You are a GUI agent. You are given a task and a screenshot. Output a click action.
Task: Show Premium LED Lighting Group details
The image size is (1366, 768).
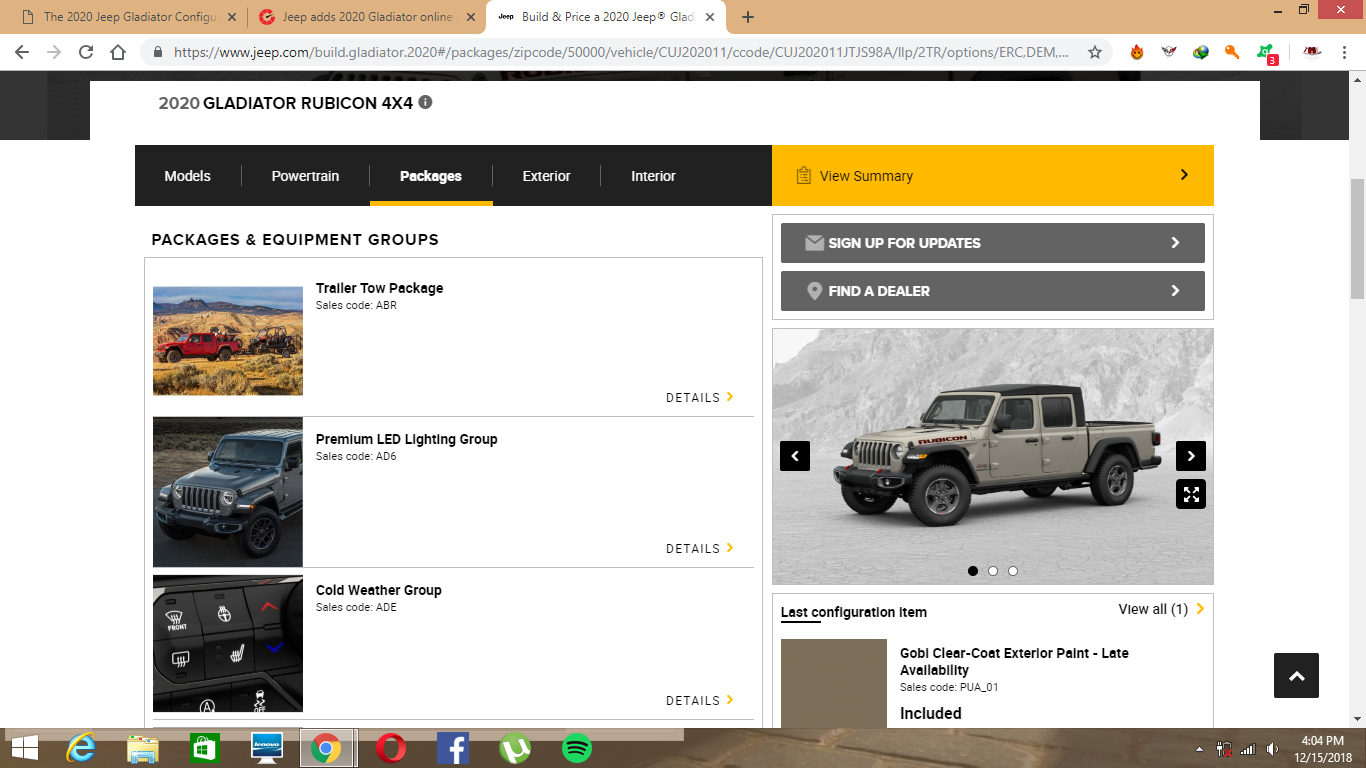[x=700, y=549]
